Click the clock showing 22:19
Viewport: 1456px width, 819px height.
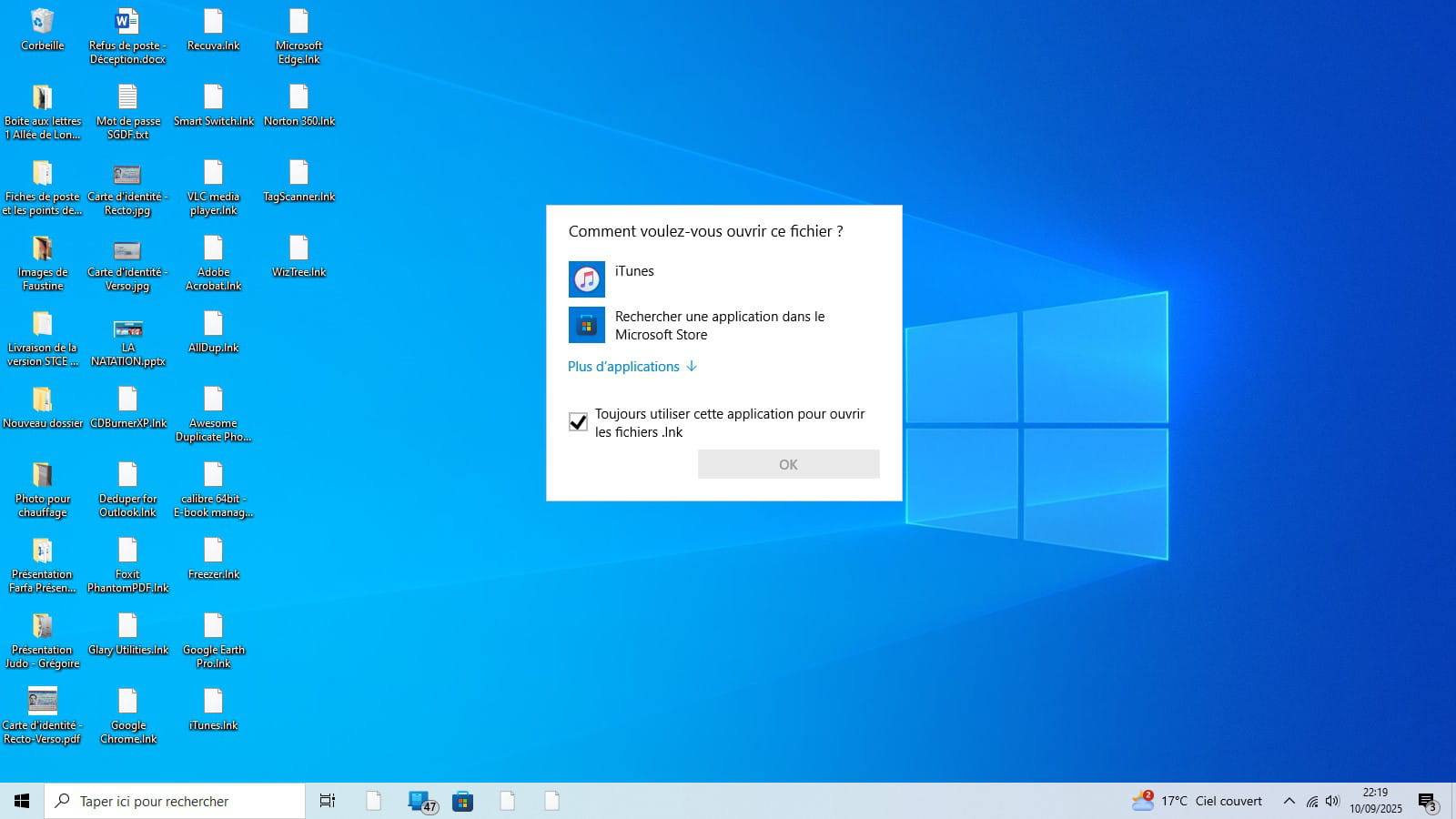point(1375,800)
